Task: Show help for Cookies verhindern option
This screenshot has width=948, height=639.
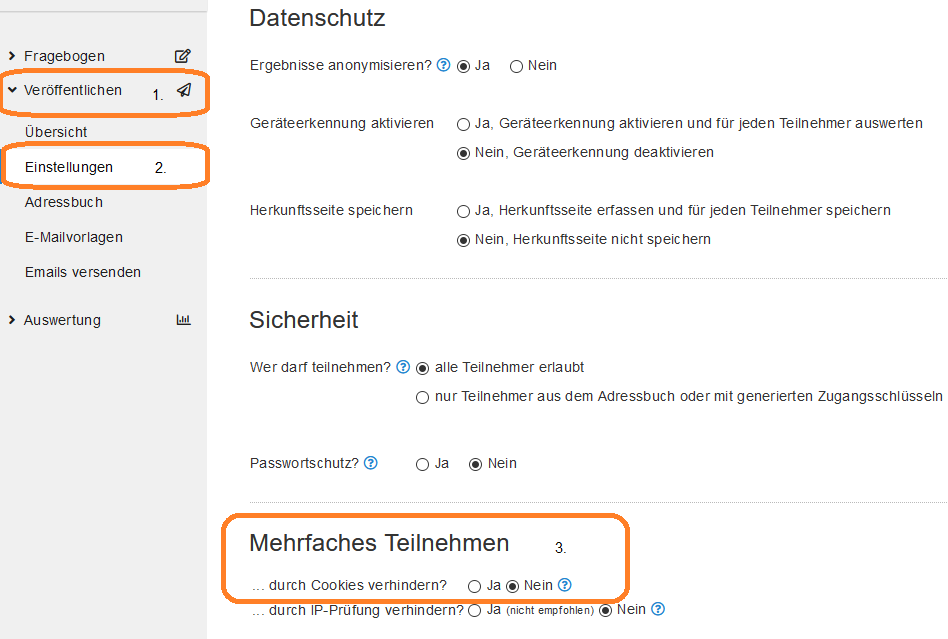Action: [x=565, y=585]
